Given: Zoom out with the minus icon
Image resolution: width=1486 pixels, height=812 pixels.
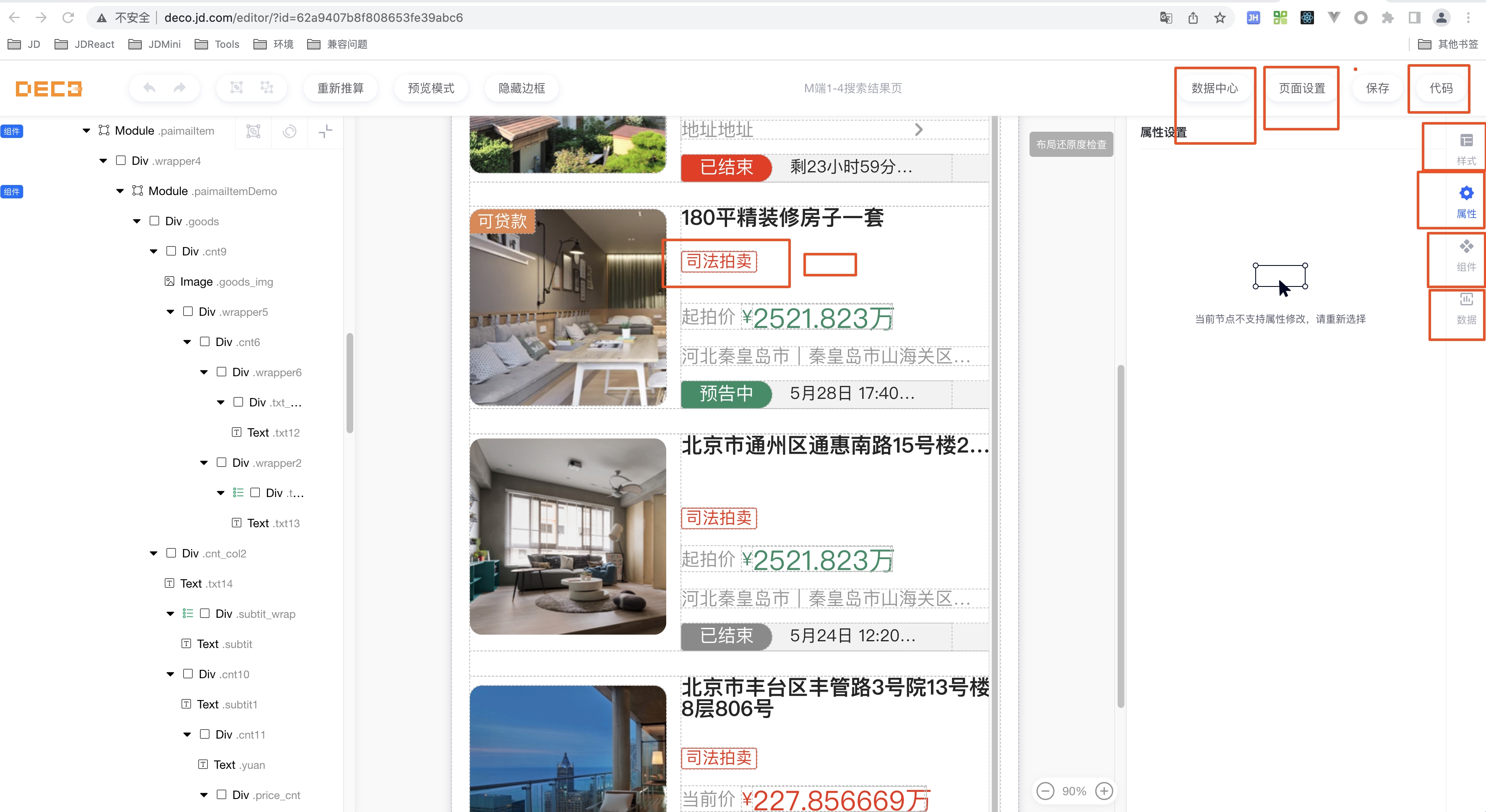Looking at the screenshot, I should click(1045, 791).
